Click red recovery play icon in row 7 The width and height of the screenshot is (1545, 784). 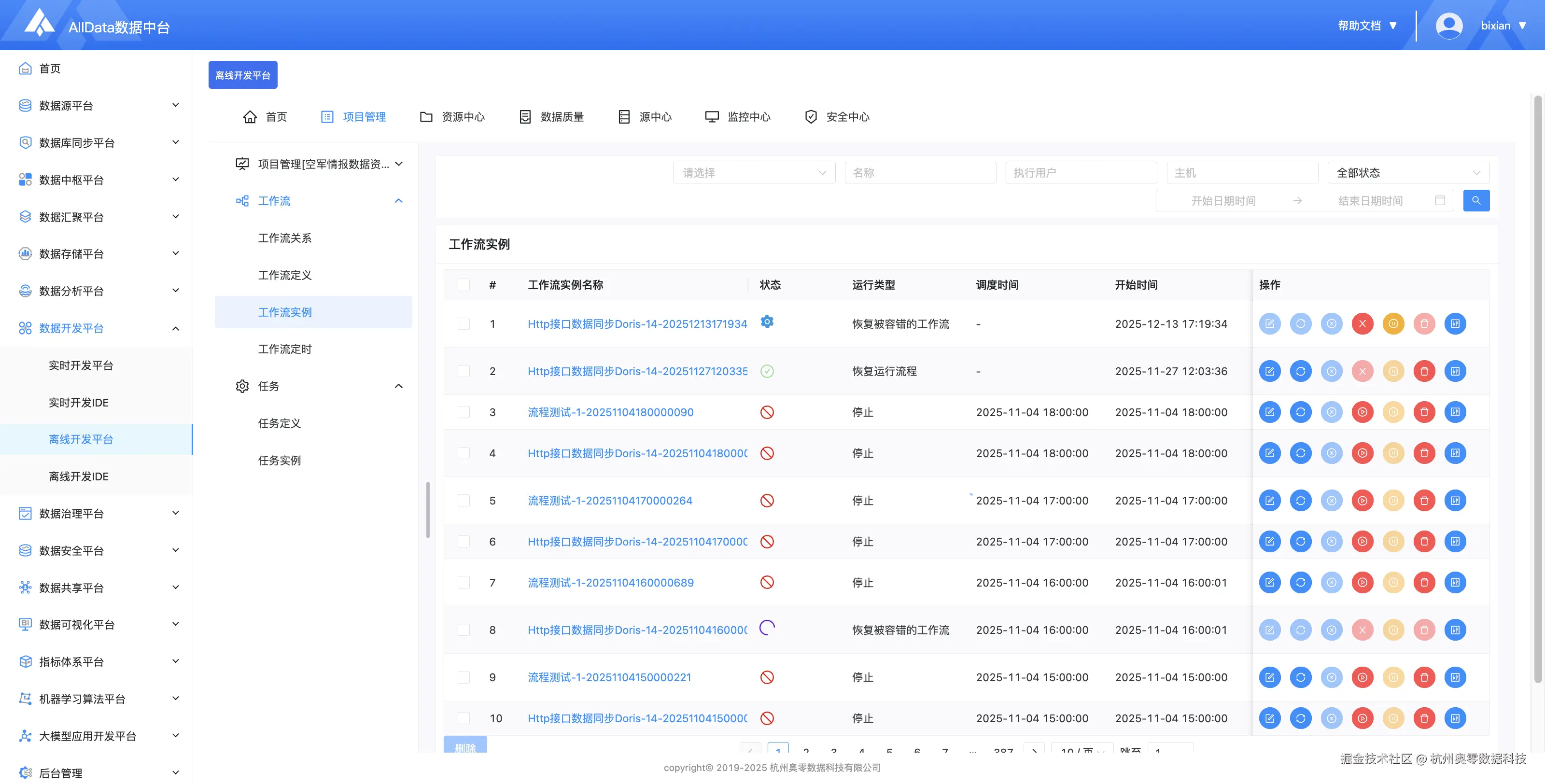pos(1362,583)
